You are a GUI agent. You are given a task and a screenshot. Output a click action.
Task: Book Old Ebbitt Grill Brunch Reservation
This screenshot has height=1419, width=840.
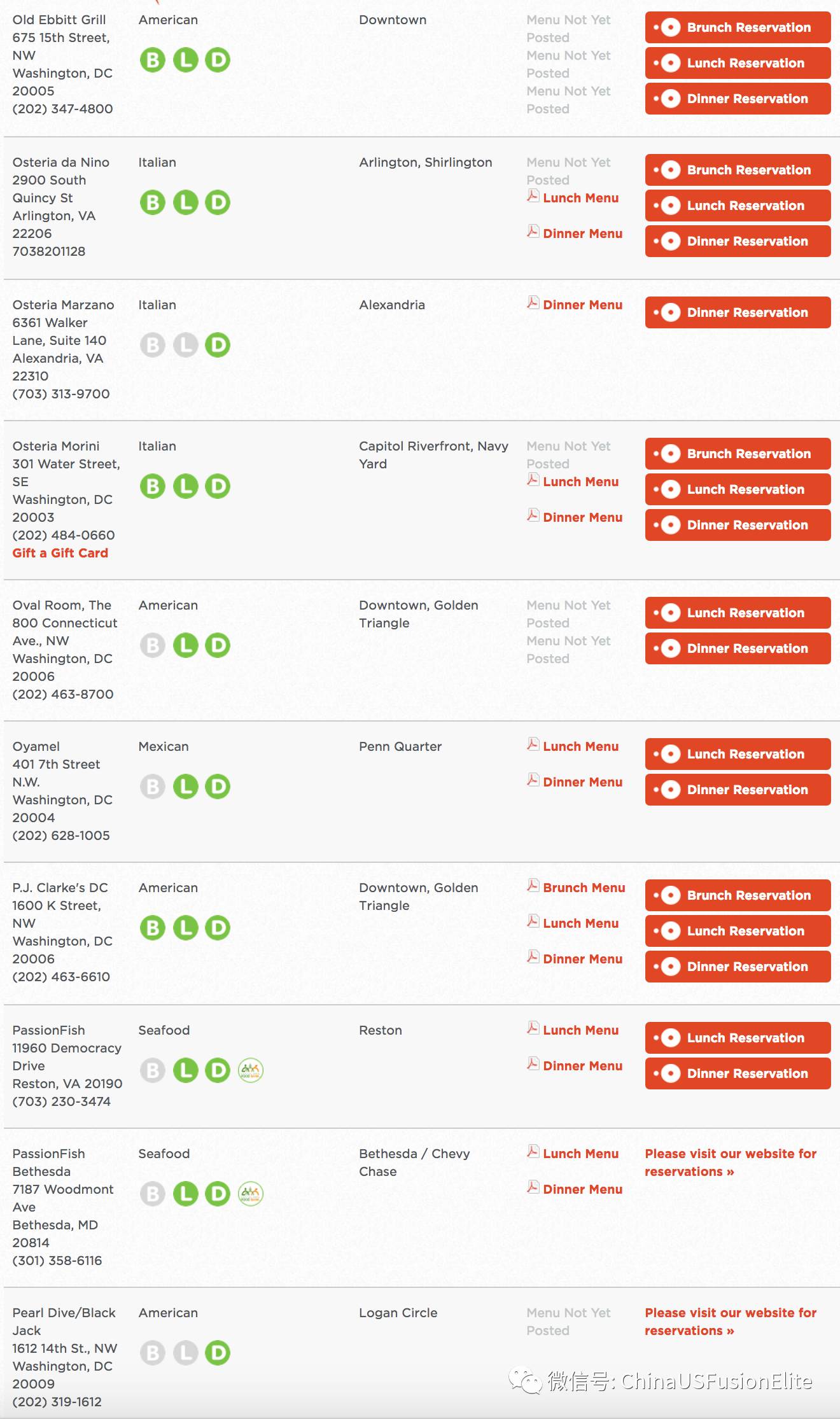[738, 27]
